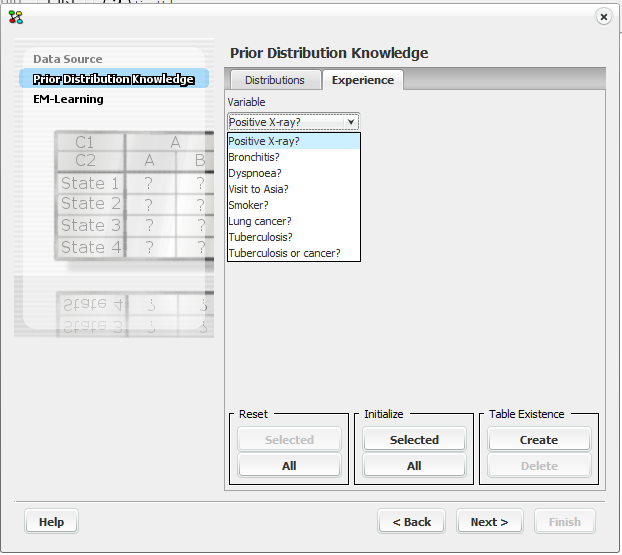
Task: Close the wizard dialog window
Action: click(x=603, y=17)
